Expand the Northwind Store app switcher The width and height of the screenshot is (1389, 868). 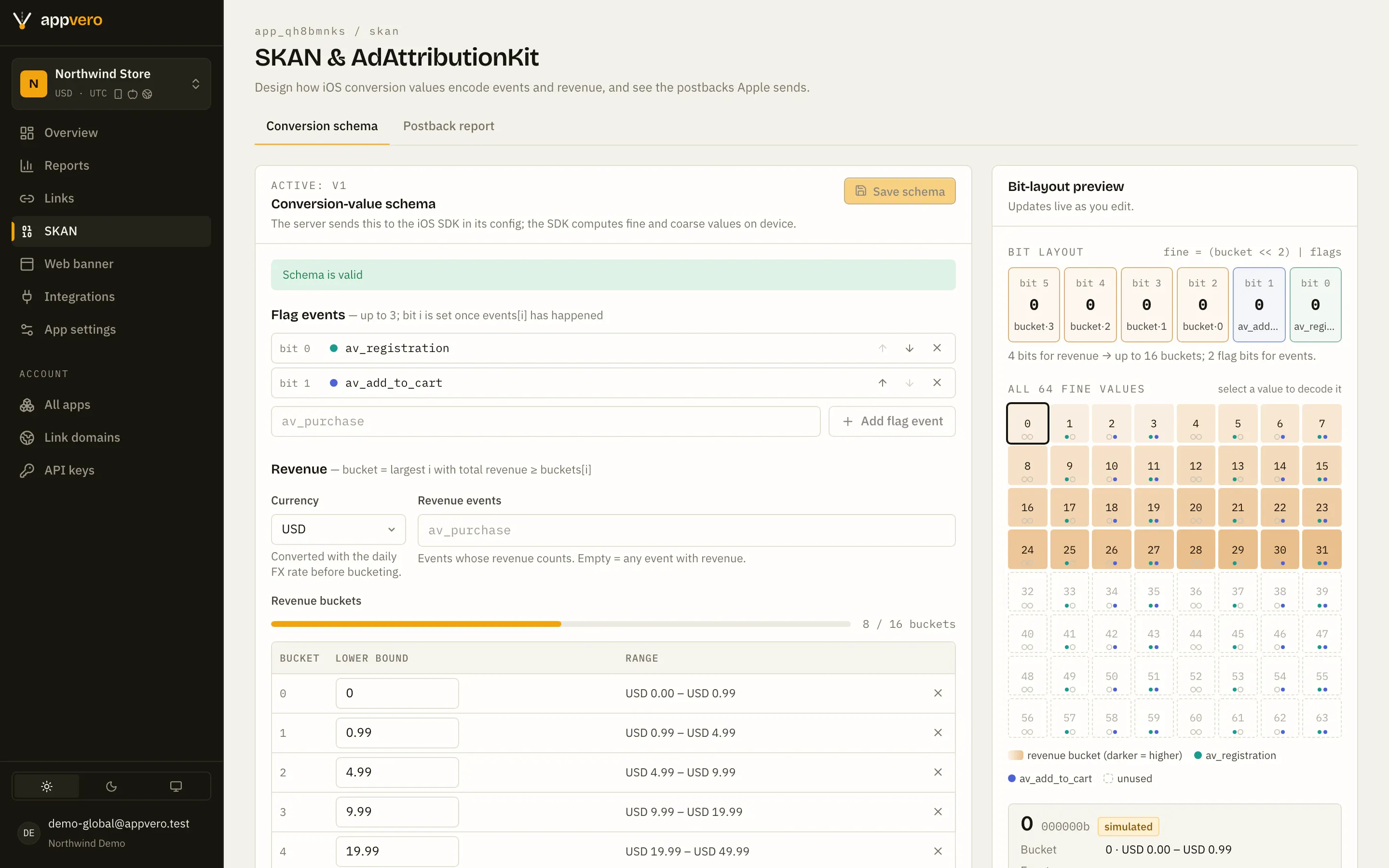click(111, 84)
